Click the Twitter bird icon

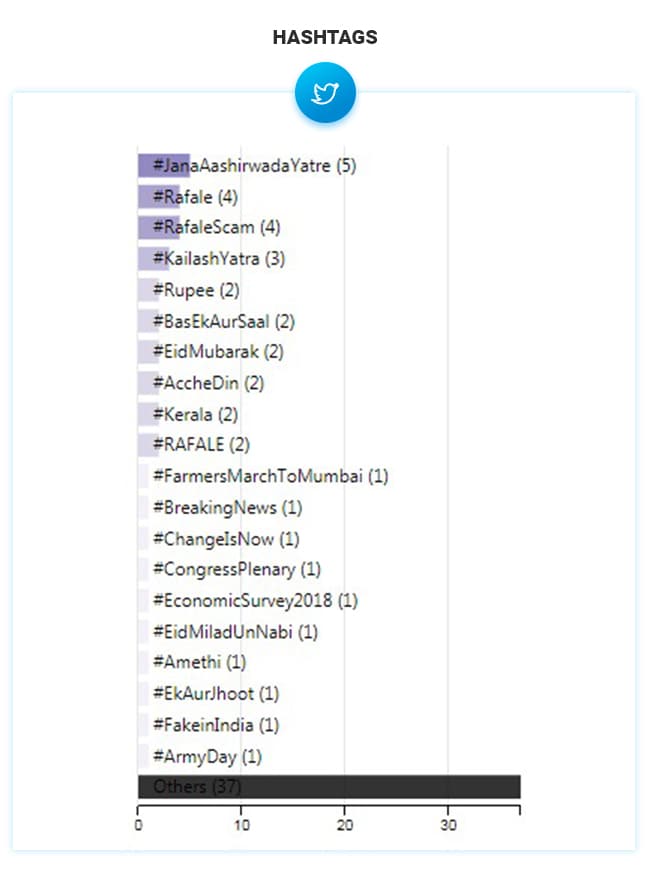pyautogui.click(x=325, y=93)
